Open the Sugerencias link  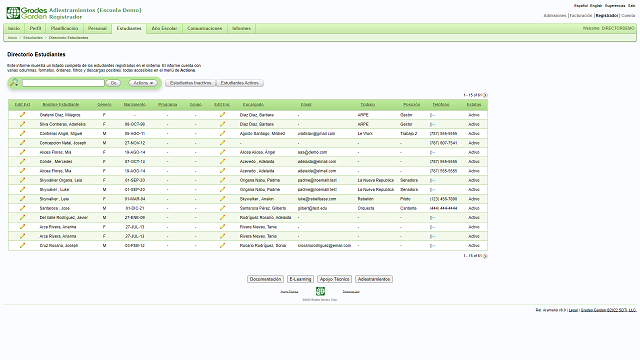point(615,6)
